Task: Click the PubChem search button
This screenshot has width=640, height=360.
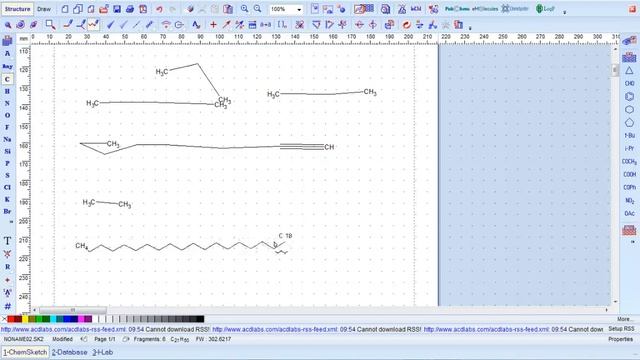Action: click(457, 9)
